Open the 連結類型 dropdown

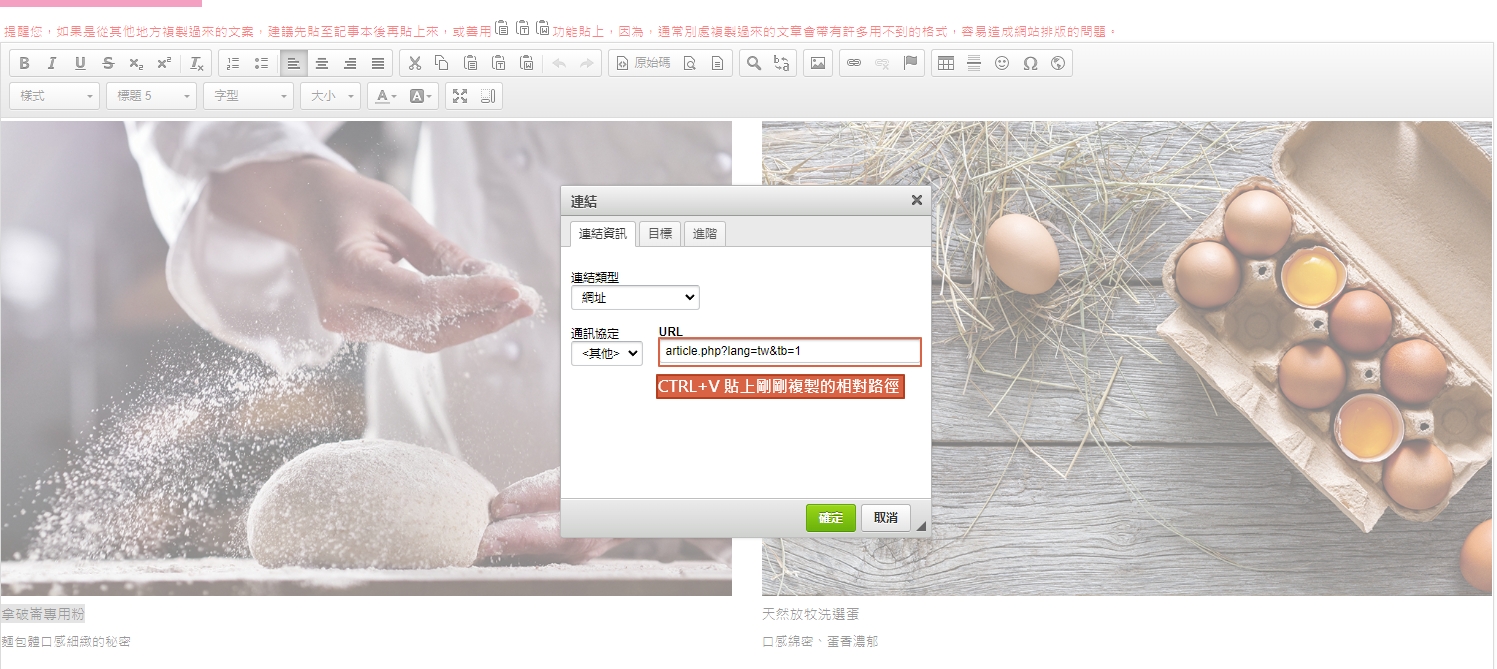click(x=635, y=297)
